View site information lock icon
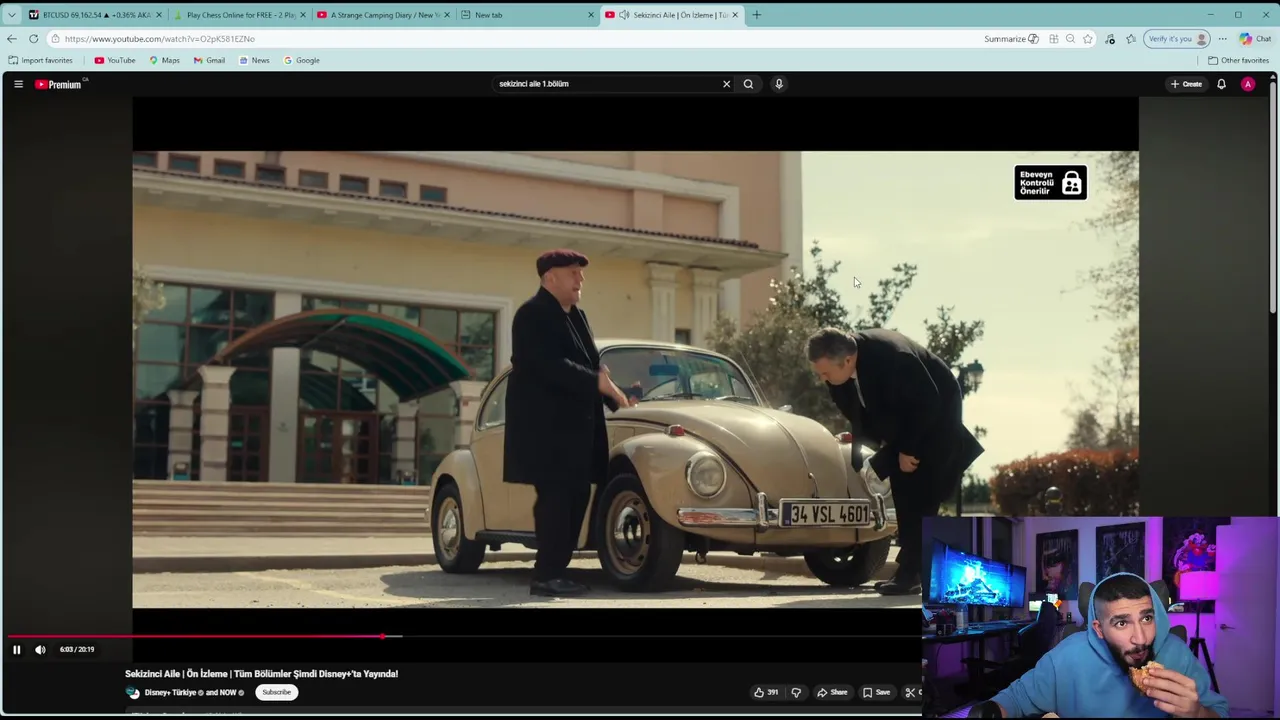This screenshot has height=720, width=1280. (x=56, y=39)
